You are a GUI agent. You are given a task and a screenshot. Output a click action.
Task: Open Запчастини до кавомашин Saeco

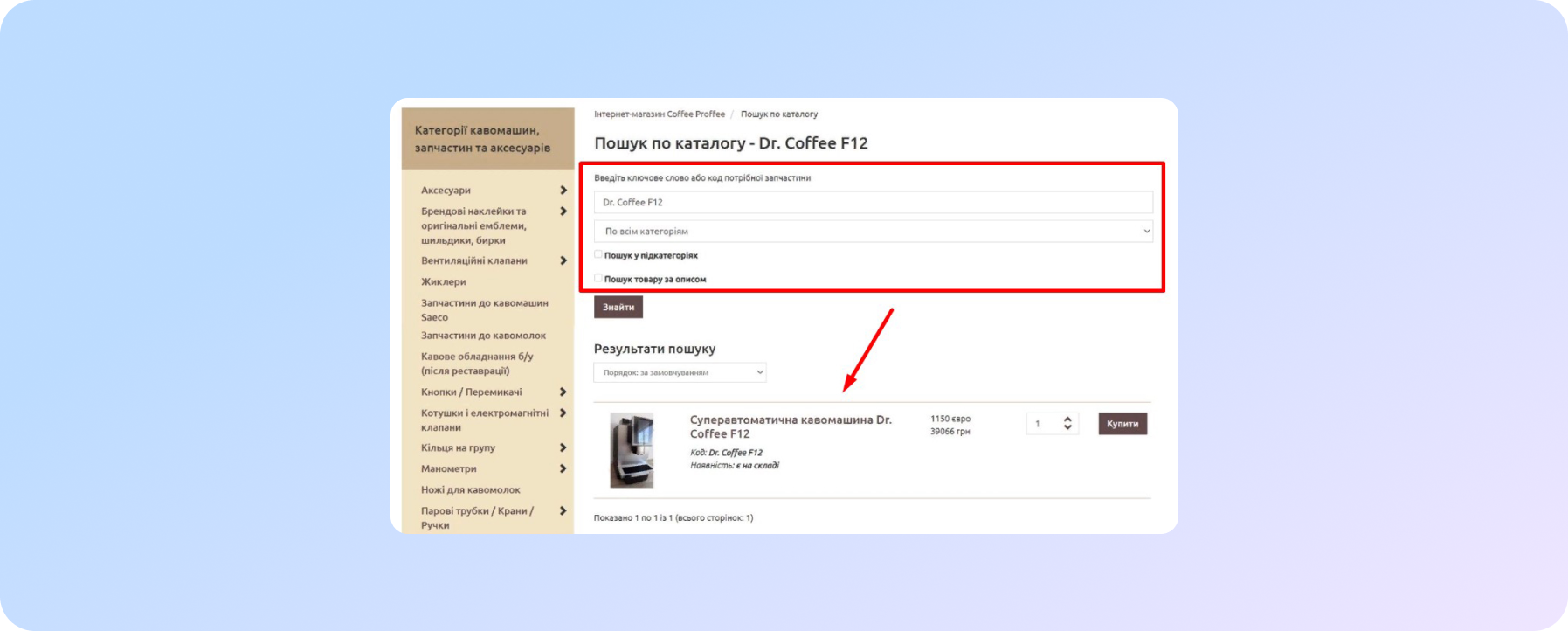coord(485,310)
